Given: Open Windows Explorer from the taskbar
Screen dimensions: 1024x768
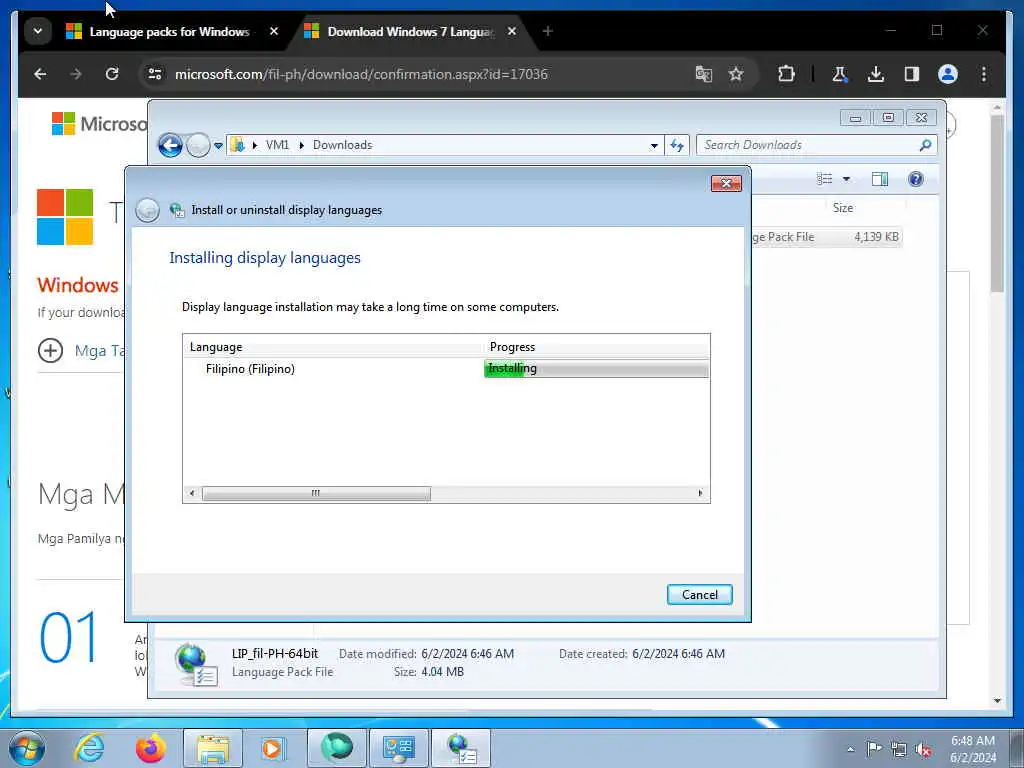Looking at the screenshot, I should [x=213, y=748].
